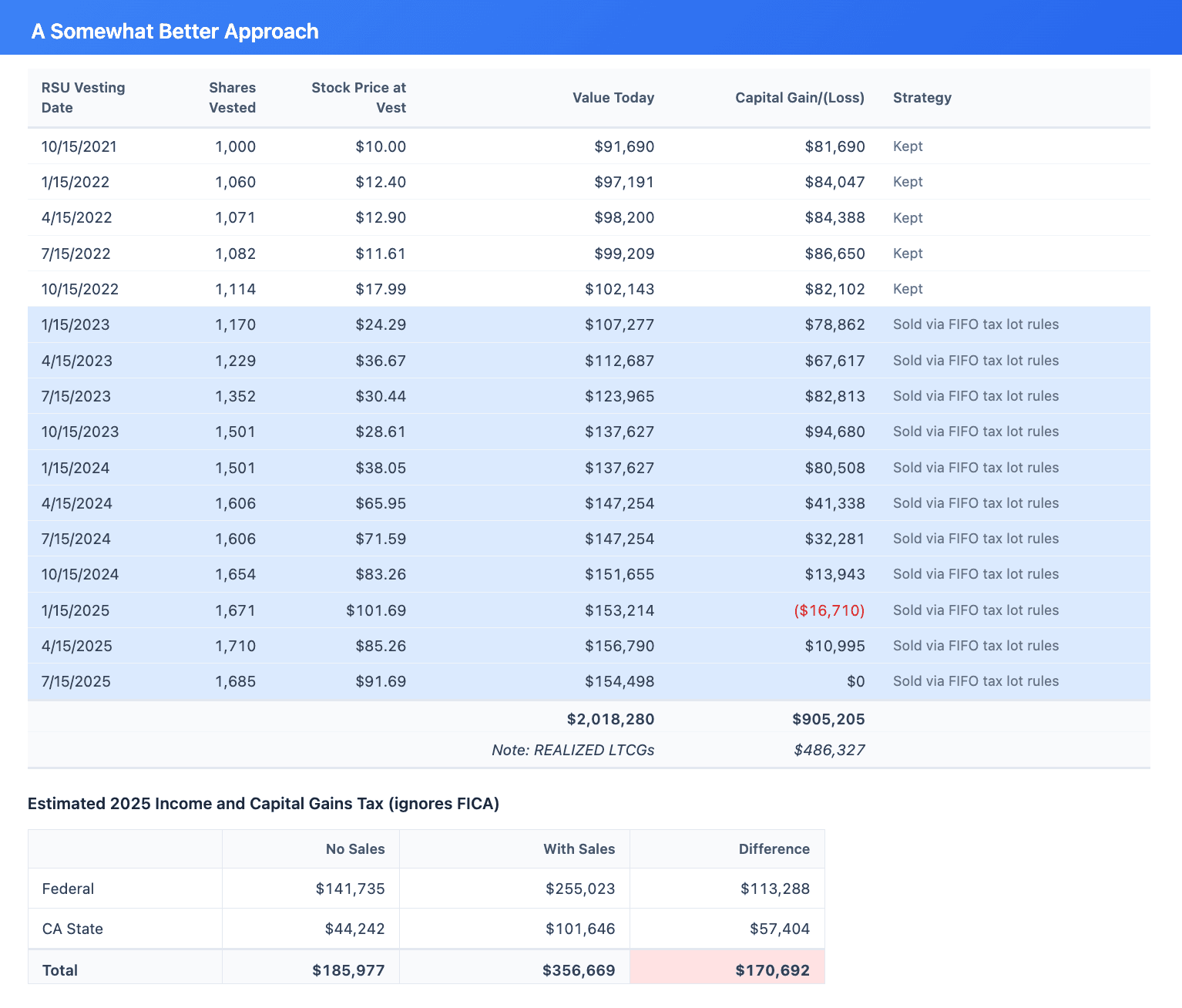Click the "Strategy" column header

click(x=922, y=98)
